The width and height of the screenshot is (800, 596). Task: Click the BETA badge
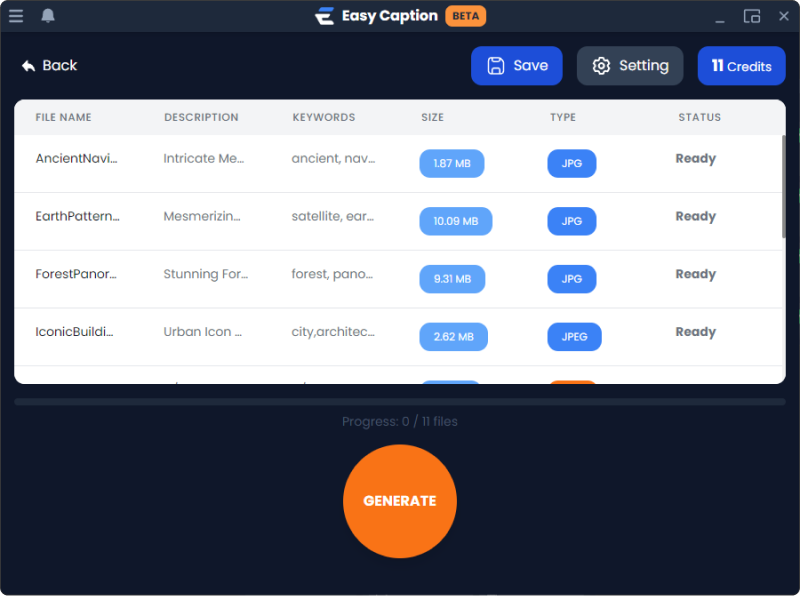(x=465, y=16)
